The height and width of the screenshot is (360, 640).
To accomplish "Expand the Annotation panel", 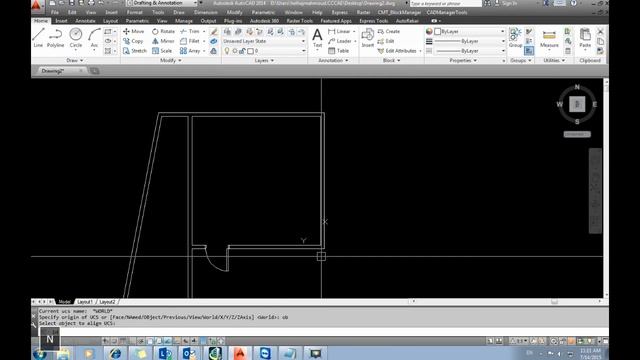I will [333, 60].
